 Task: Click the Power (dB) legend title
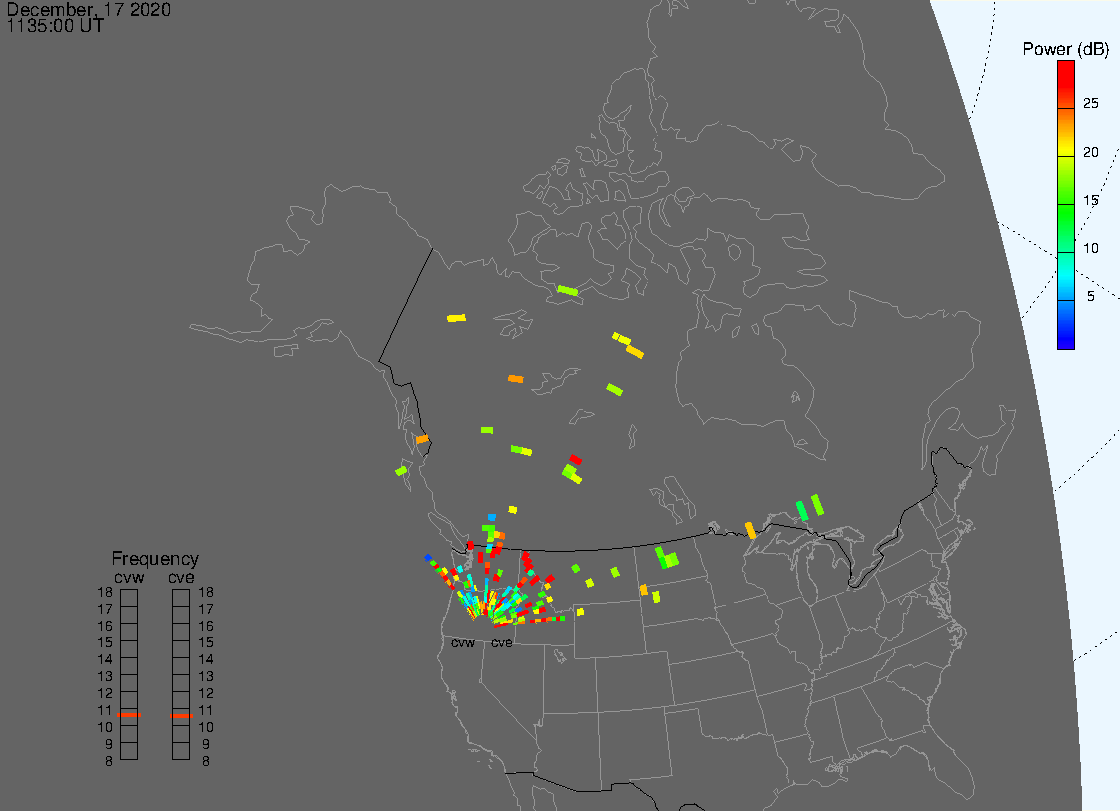click(1066, 49)
